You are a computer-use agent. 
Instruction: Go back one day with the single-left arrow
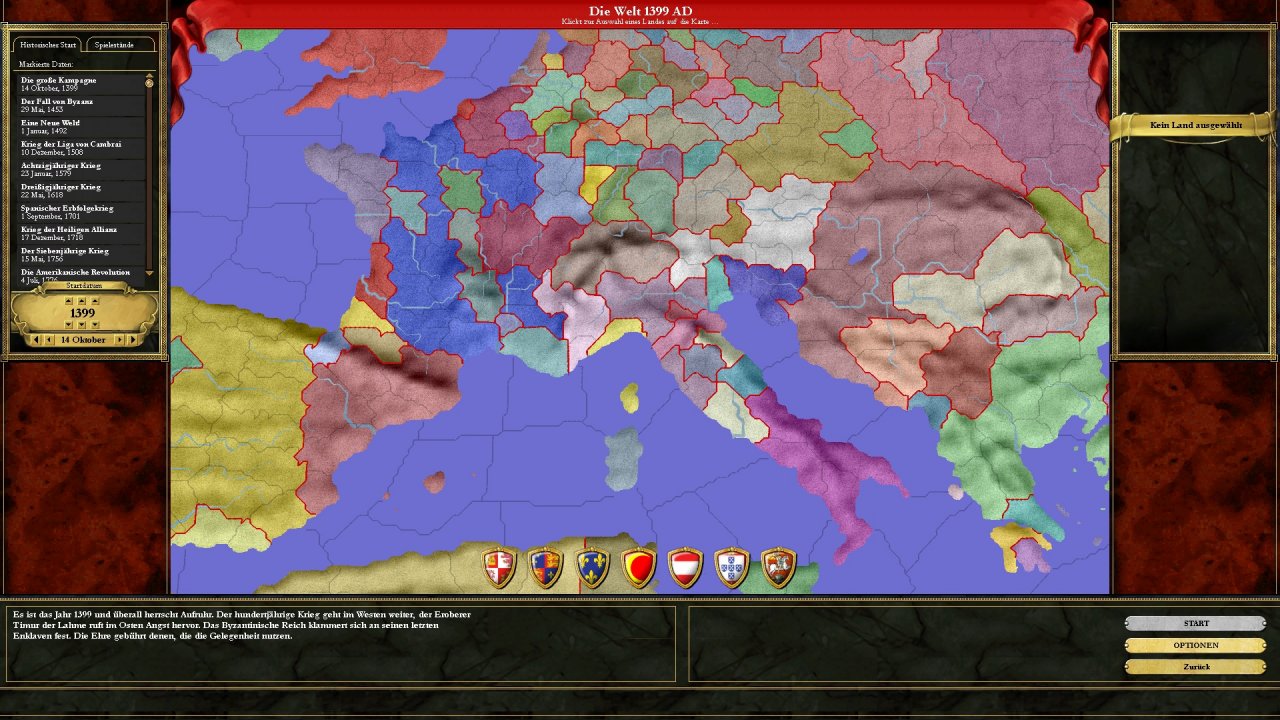[x=49, y=340]
